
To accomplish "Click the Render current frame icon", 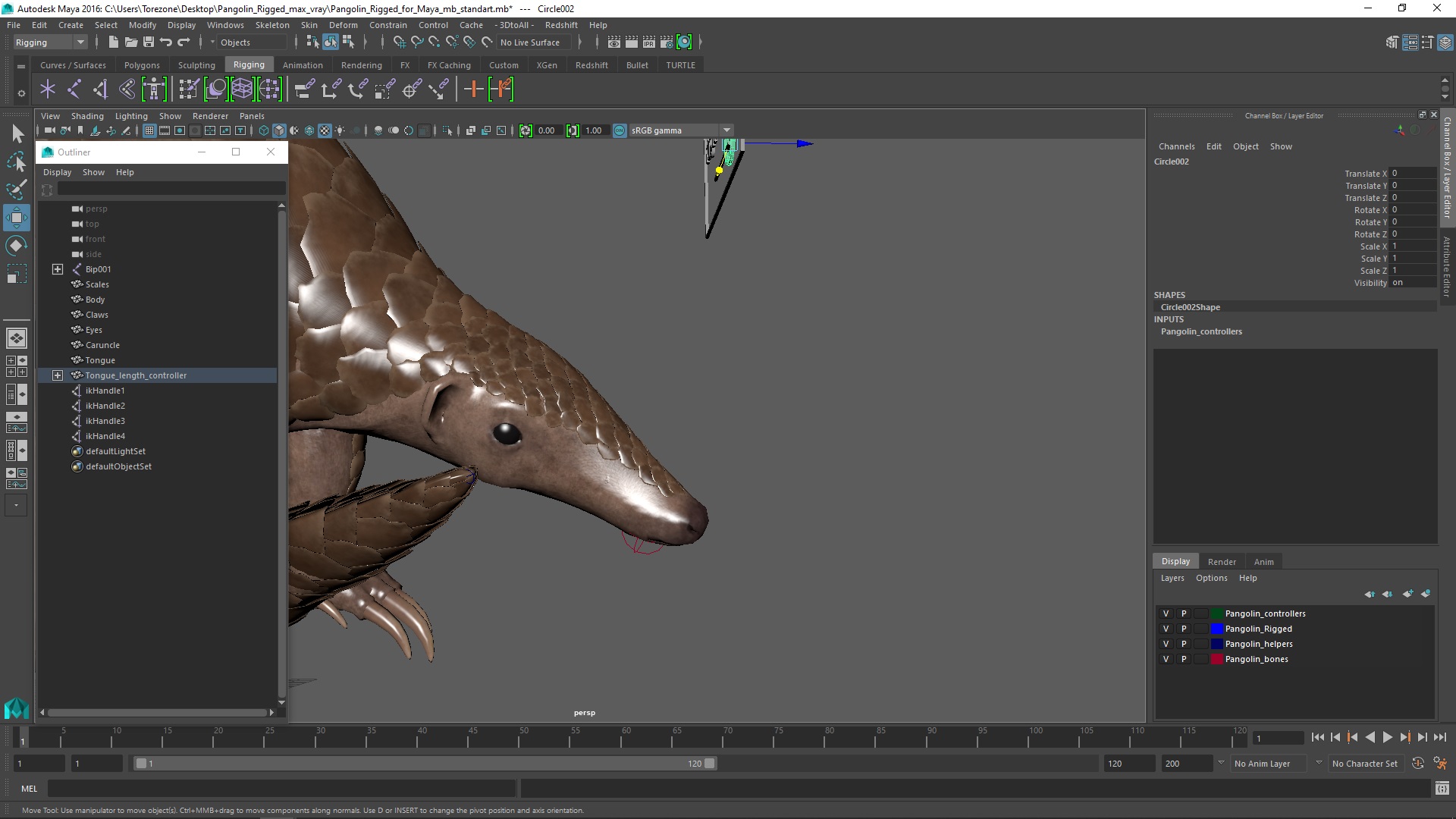I will coord(632,42).
